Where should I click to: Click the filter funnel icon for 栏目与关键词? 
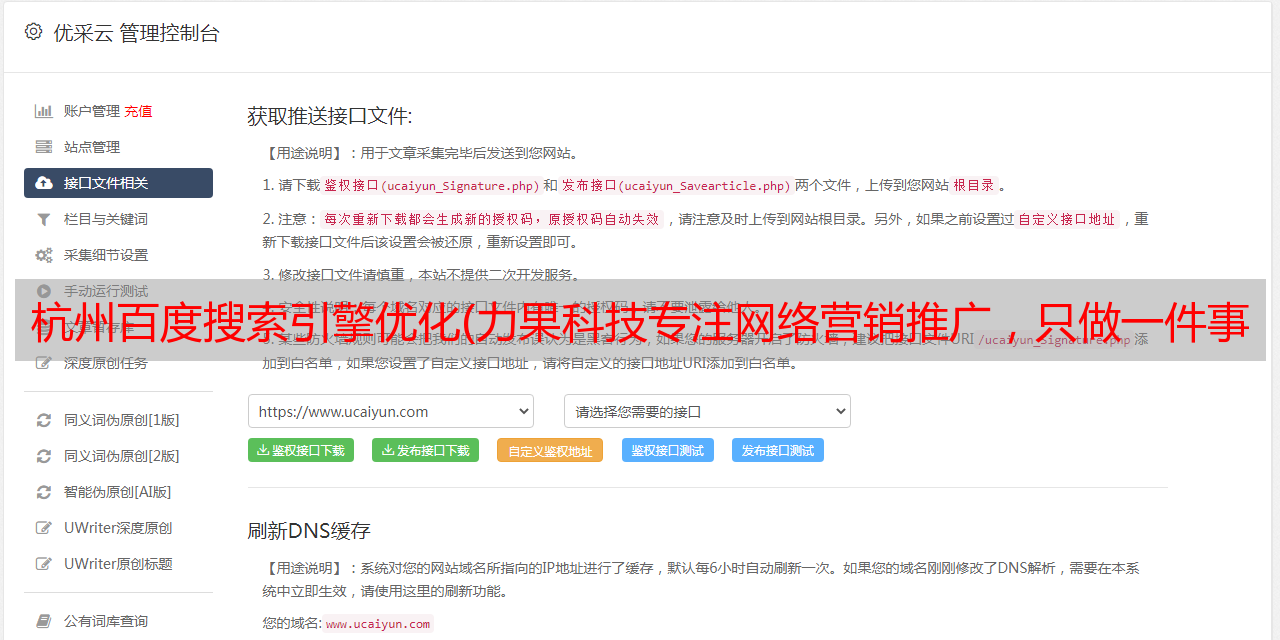click(x=44, y=219)
